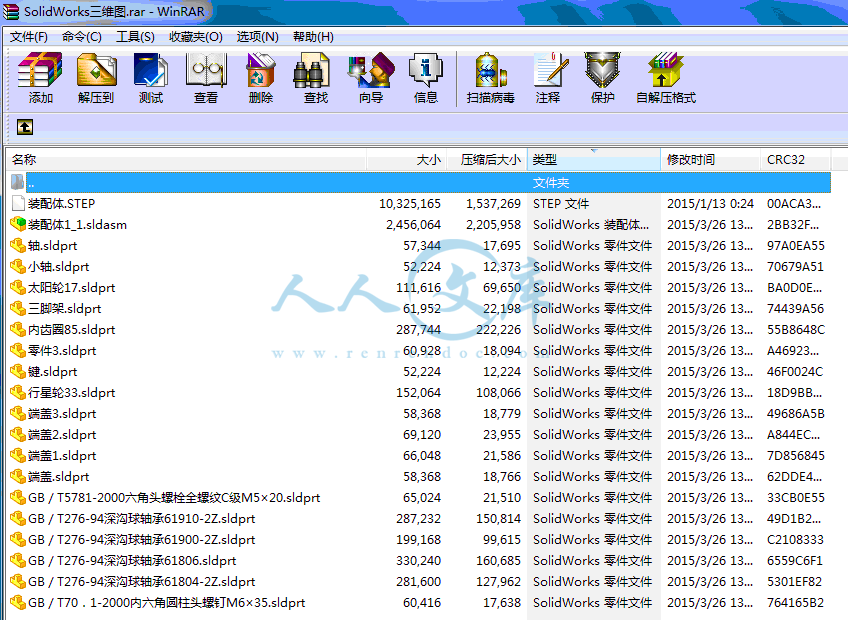Sort by CRC32 column header

point(796,160)
